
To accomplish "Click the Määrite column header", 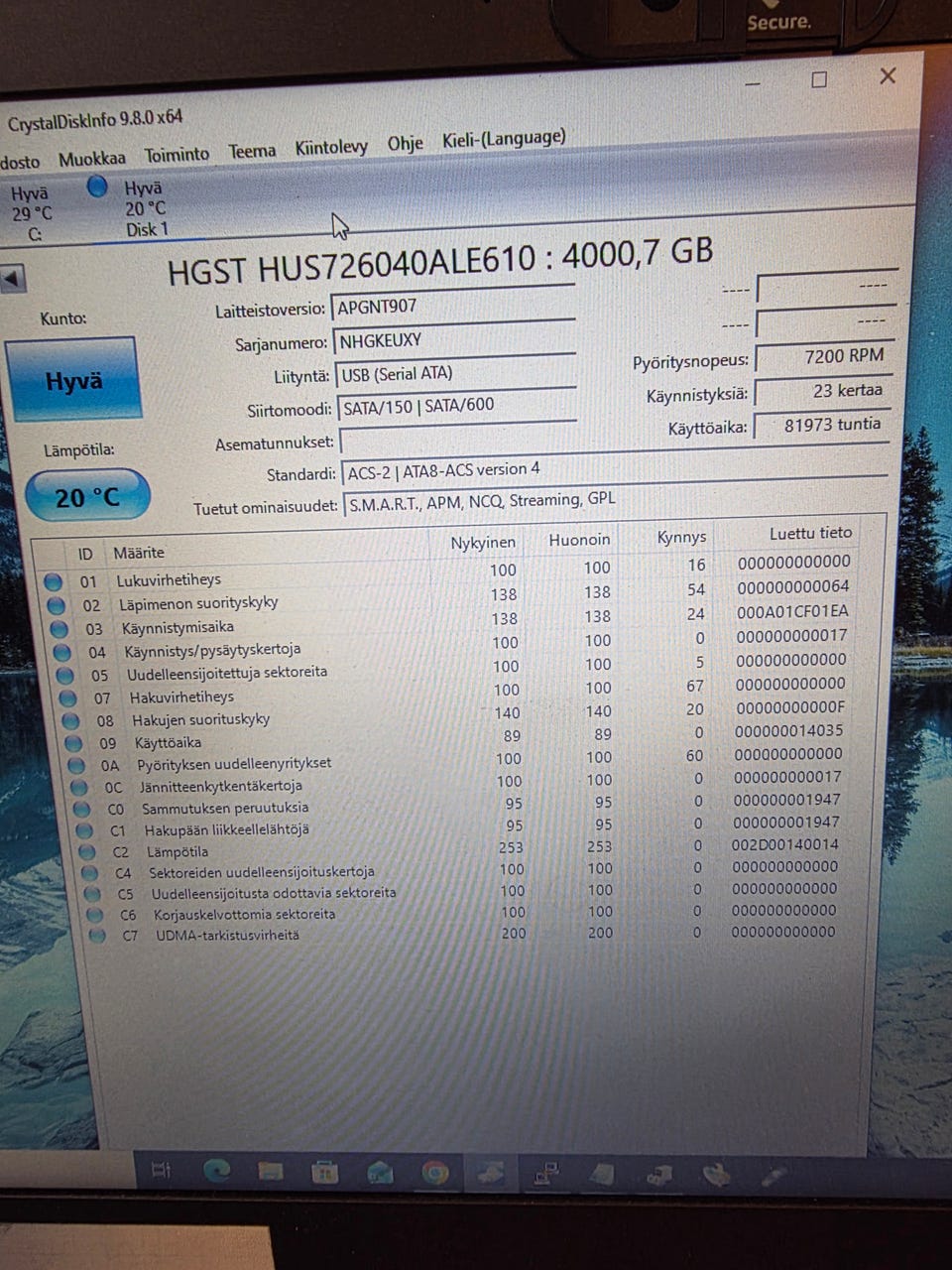I will coord(139,553).
